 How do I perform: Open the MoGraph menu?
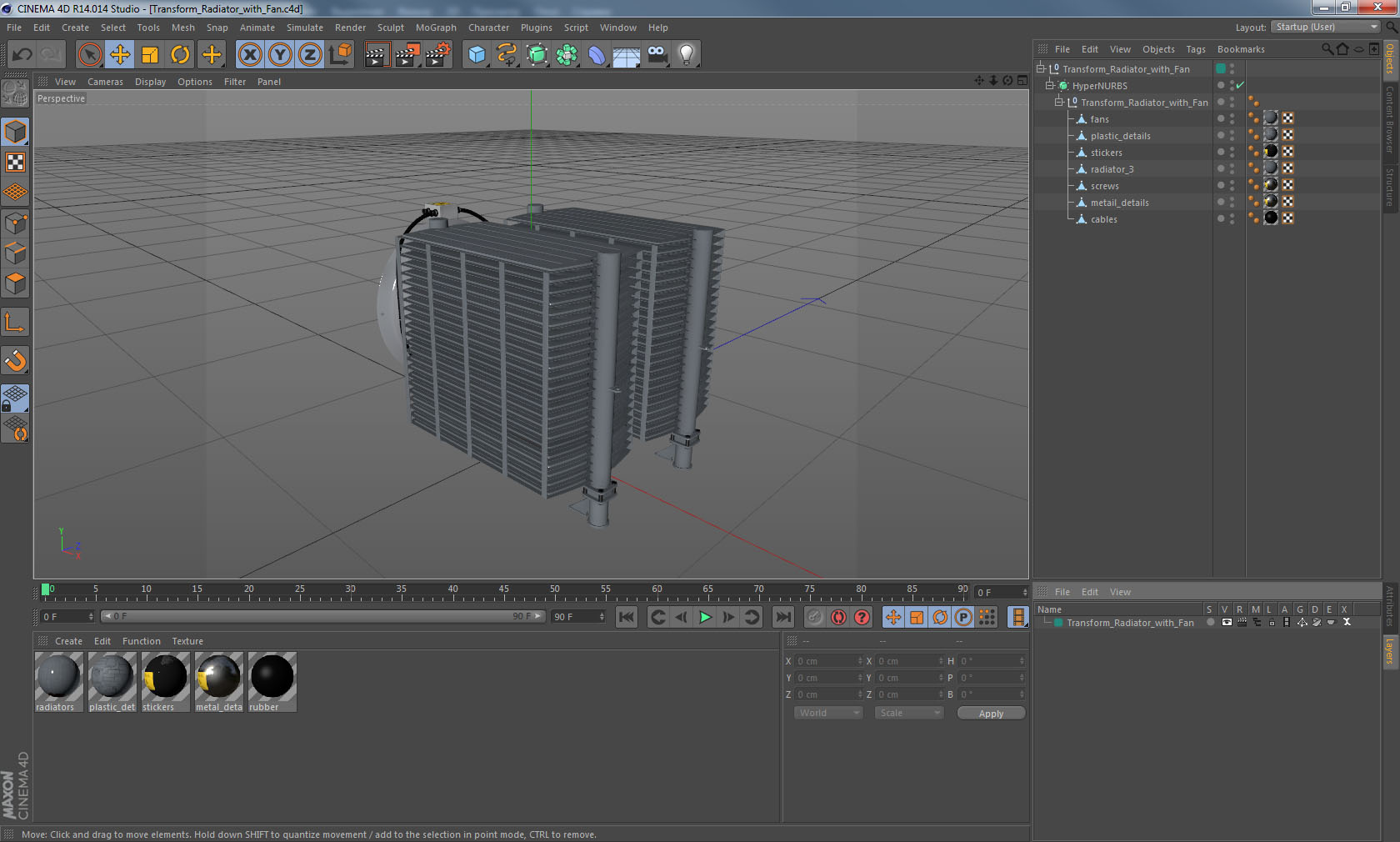pyautogui.click(x=436, y=28)
